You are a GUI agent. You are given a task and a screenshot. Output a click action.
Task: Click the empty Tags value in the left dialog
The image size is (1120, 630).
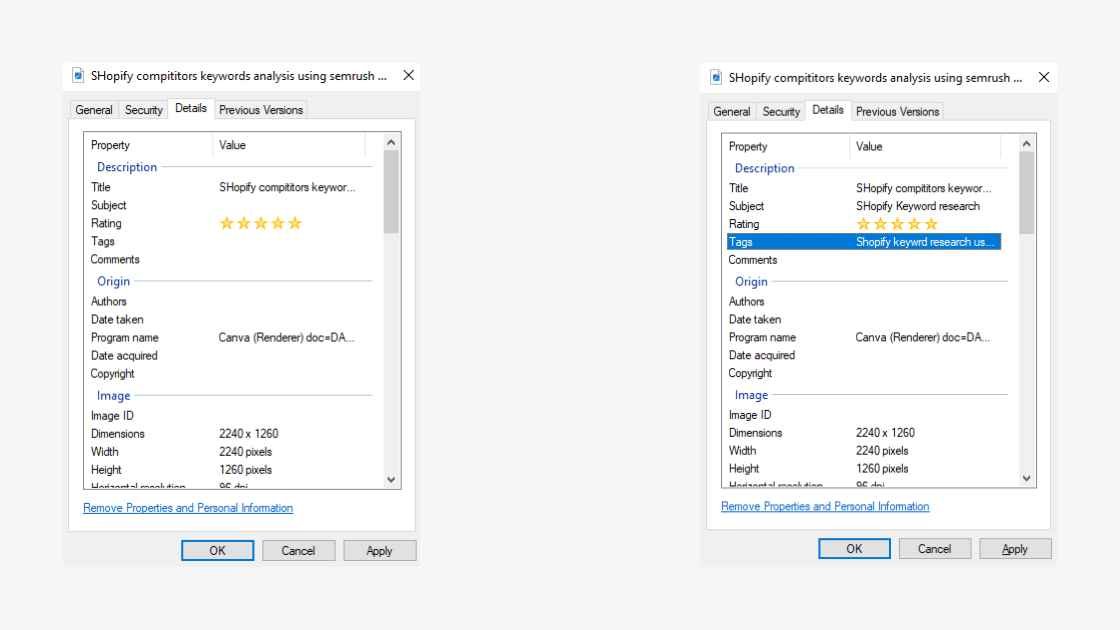289,241
